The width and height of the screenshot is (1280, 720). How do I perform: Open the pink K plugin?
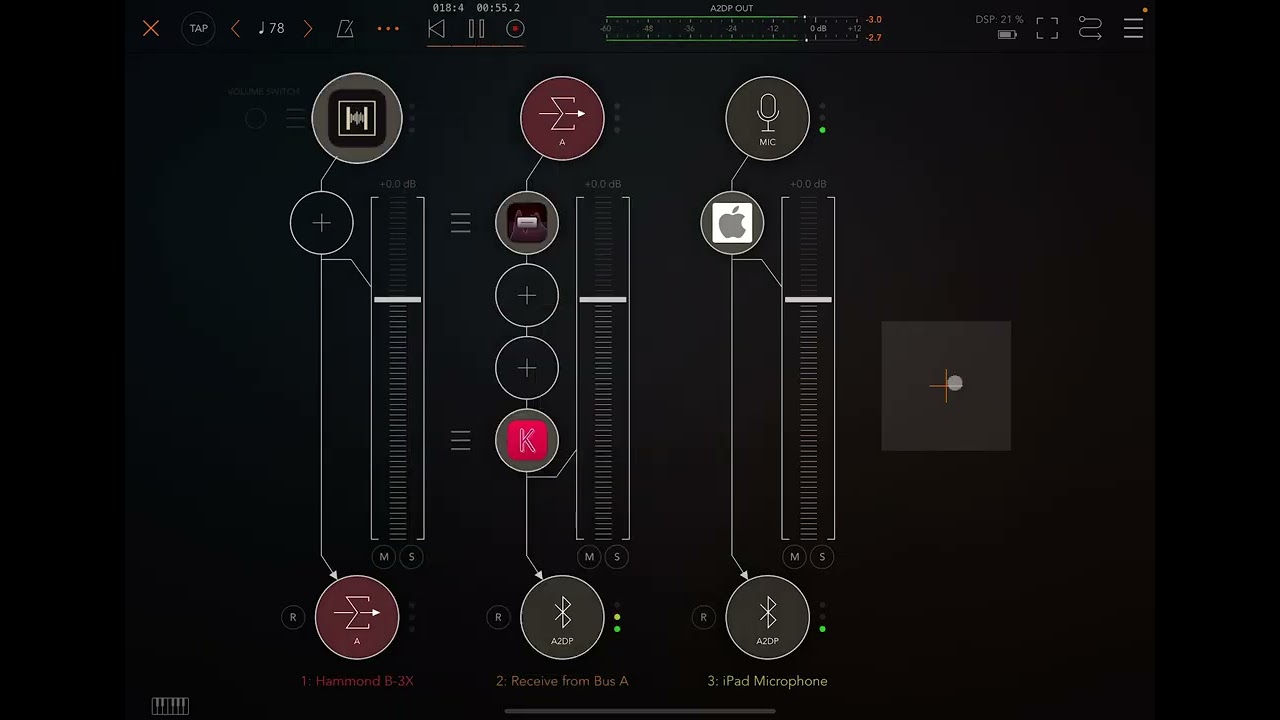point(527,440)
